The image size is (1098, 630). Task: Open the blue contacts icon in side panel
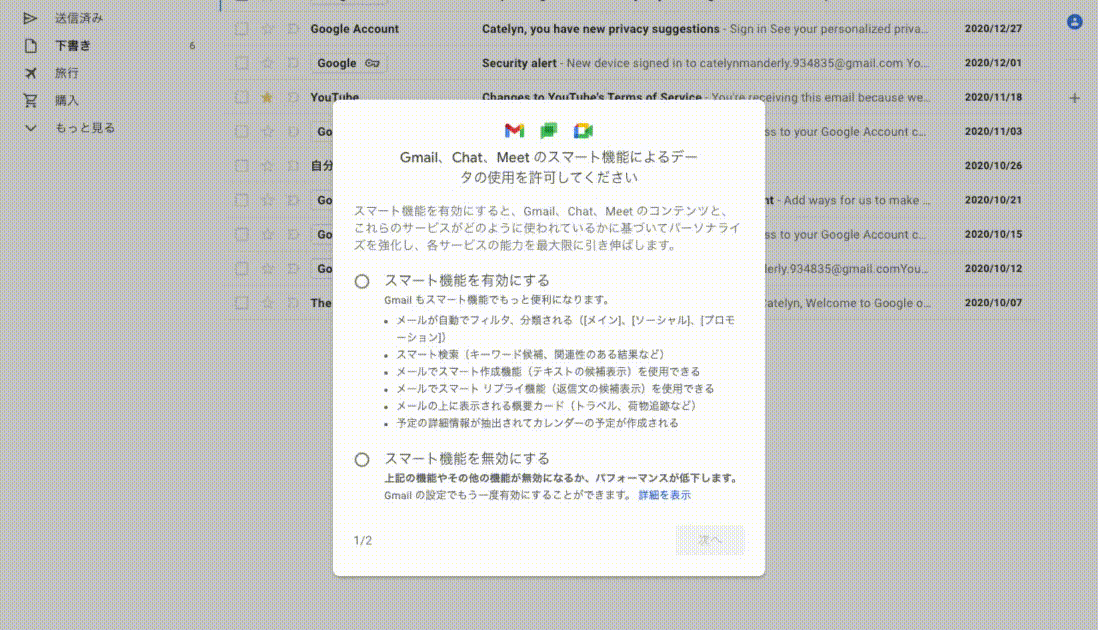[1074, 22]
